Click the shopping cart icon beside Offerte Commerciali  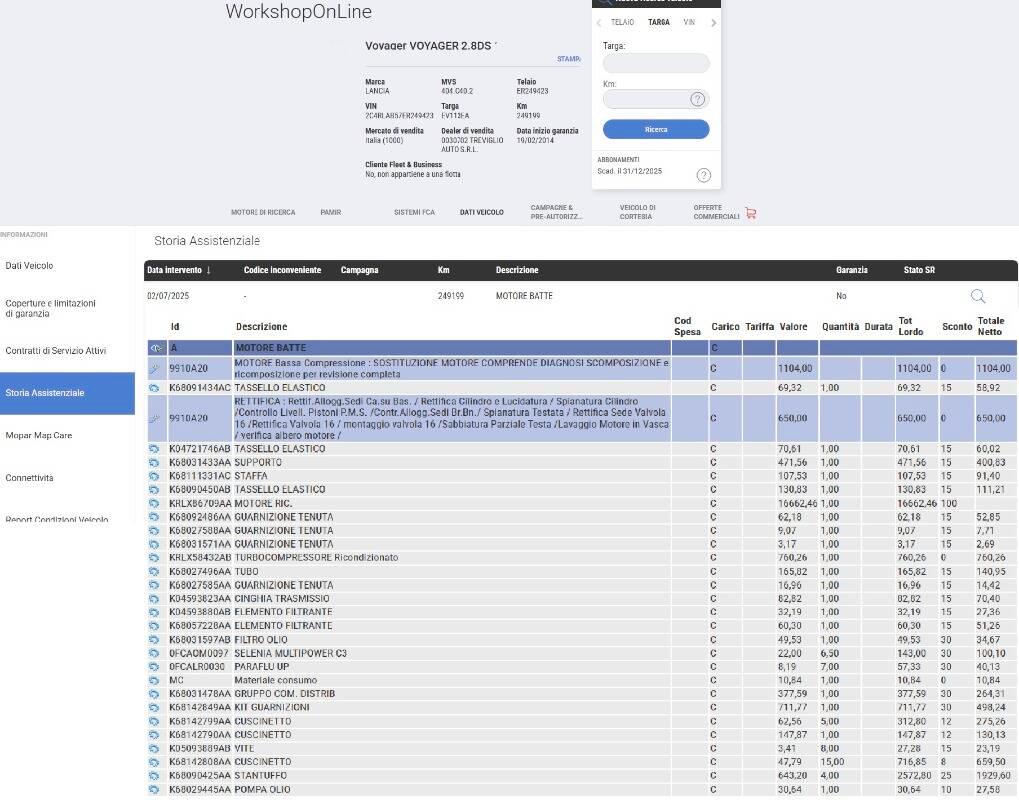751,213
